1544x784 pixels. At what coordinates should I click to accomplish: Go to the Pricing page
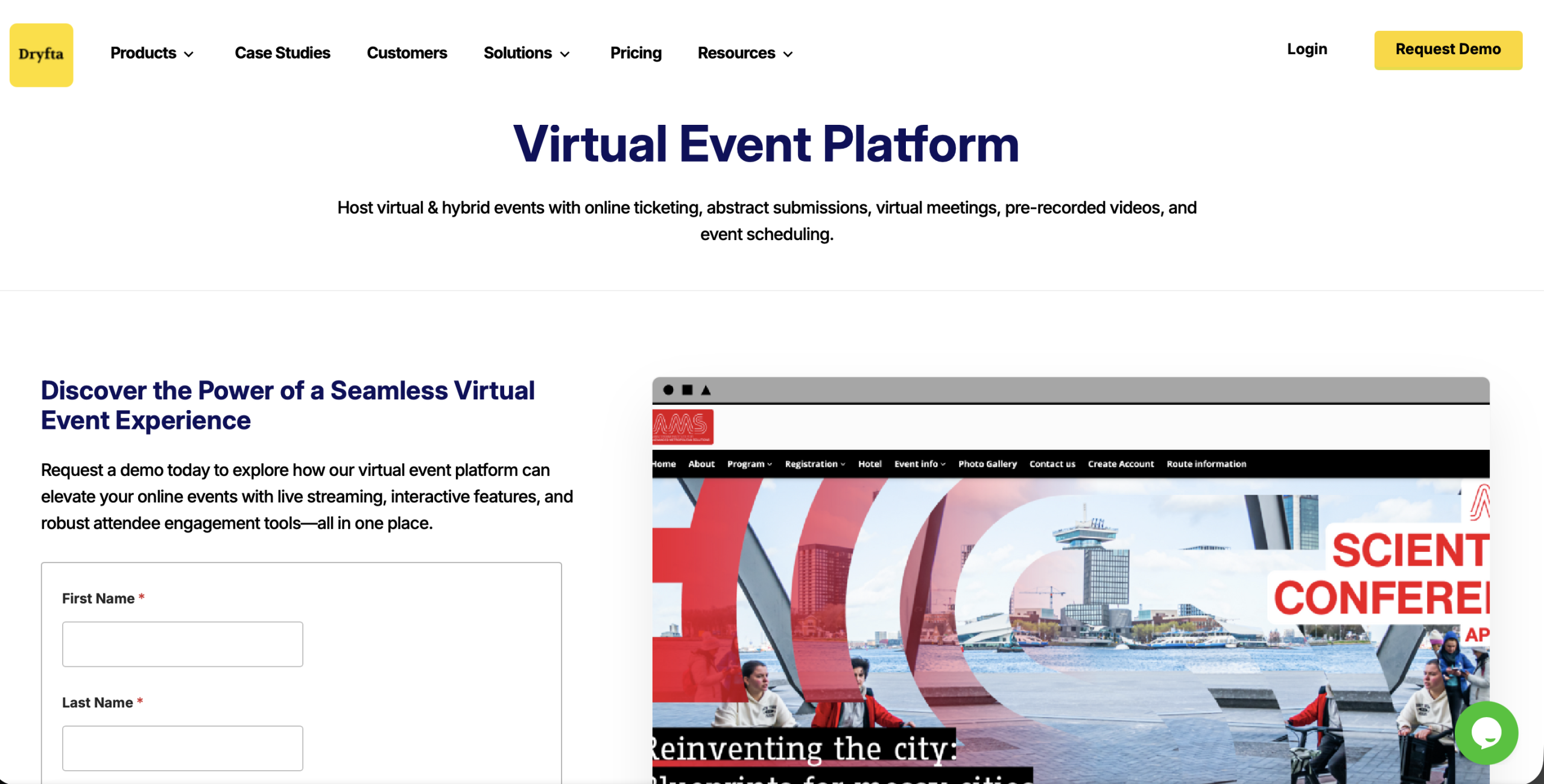tap(636, 53)
